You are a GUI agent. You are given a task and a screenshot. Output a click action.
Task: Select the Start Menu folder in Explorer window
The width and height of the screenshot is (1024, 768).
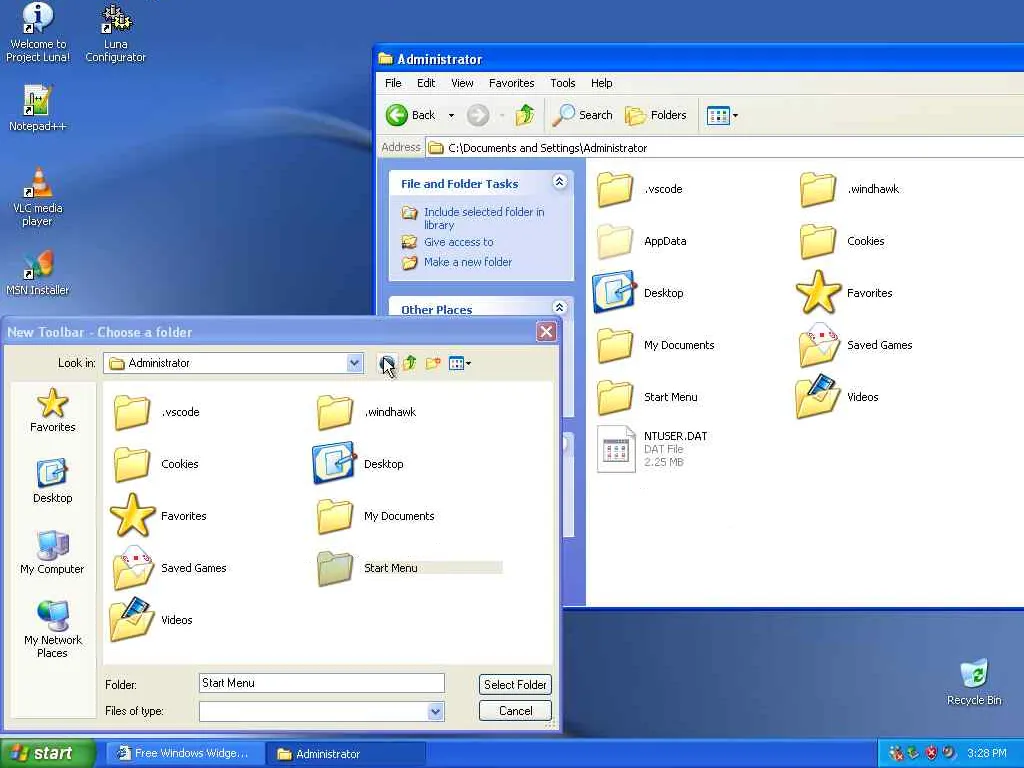point(647,397)
